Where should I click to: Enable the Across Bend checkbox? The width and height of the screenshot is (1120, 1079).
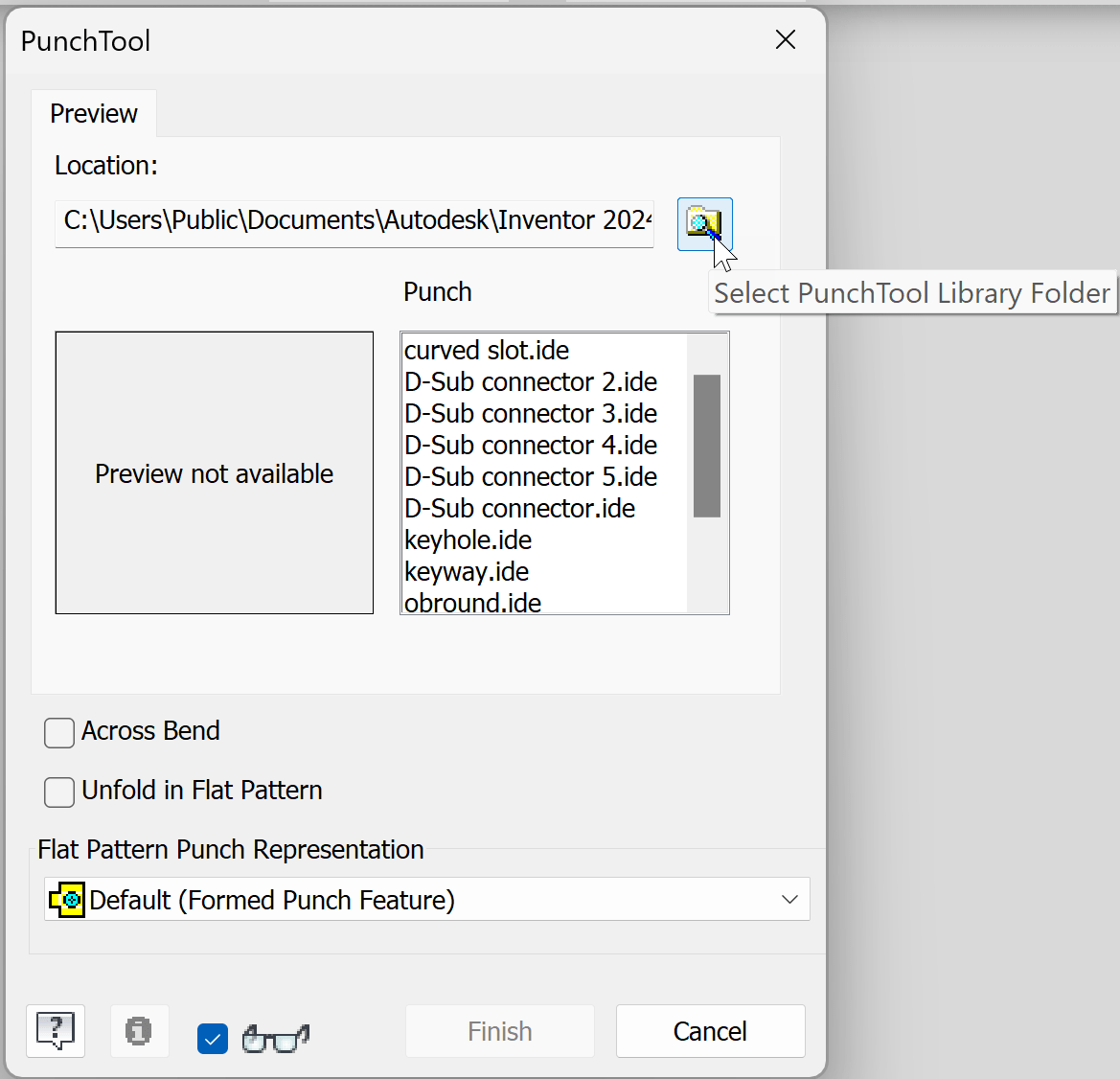click(x=58, y=732)
